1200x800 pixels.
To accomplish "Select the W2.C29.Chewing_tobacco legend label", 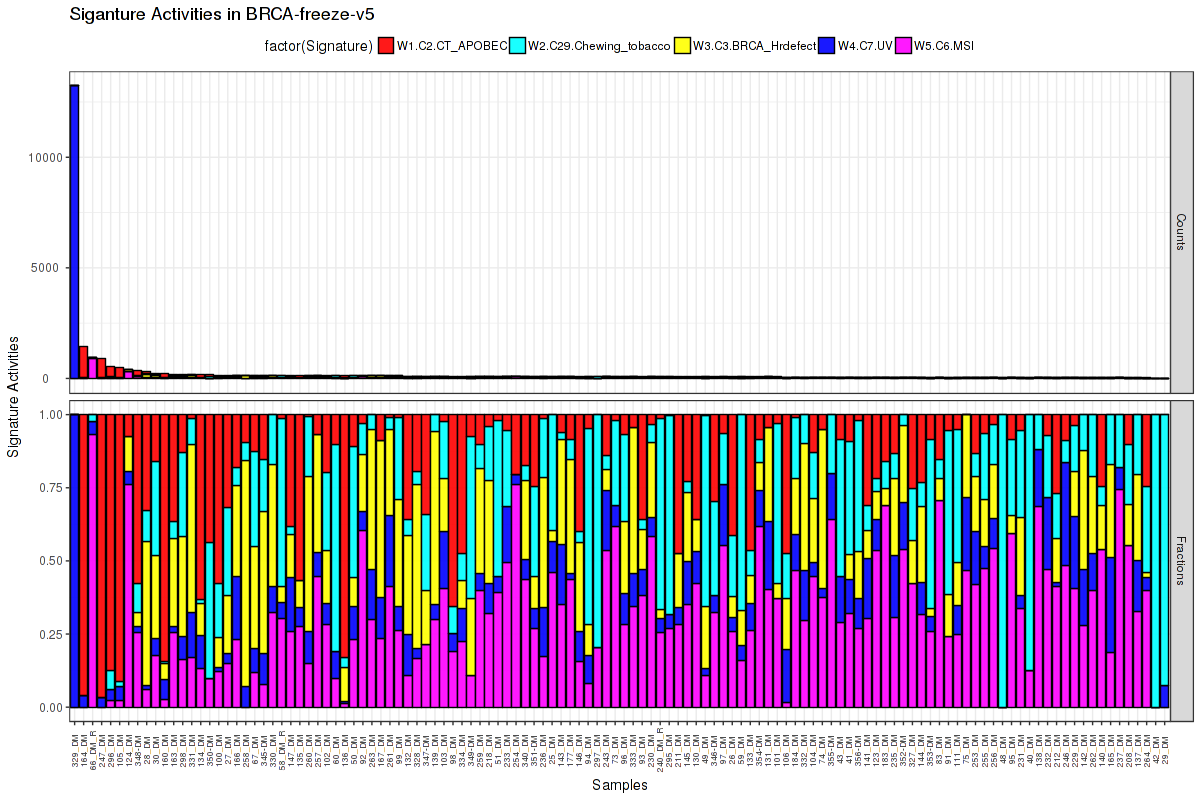I will (599, 45).
